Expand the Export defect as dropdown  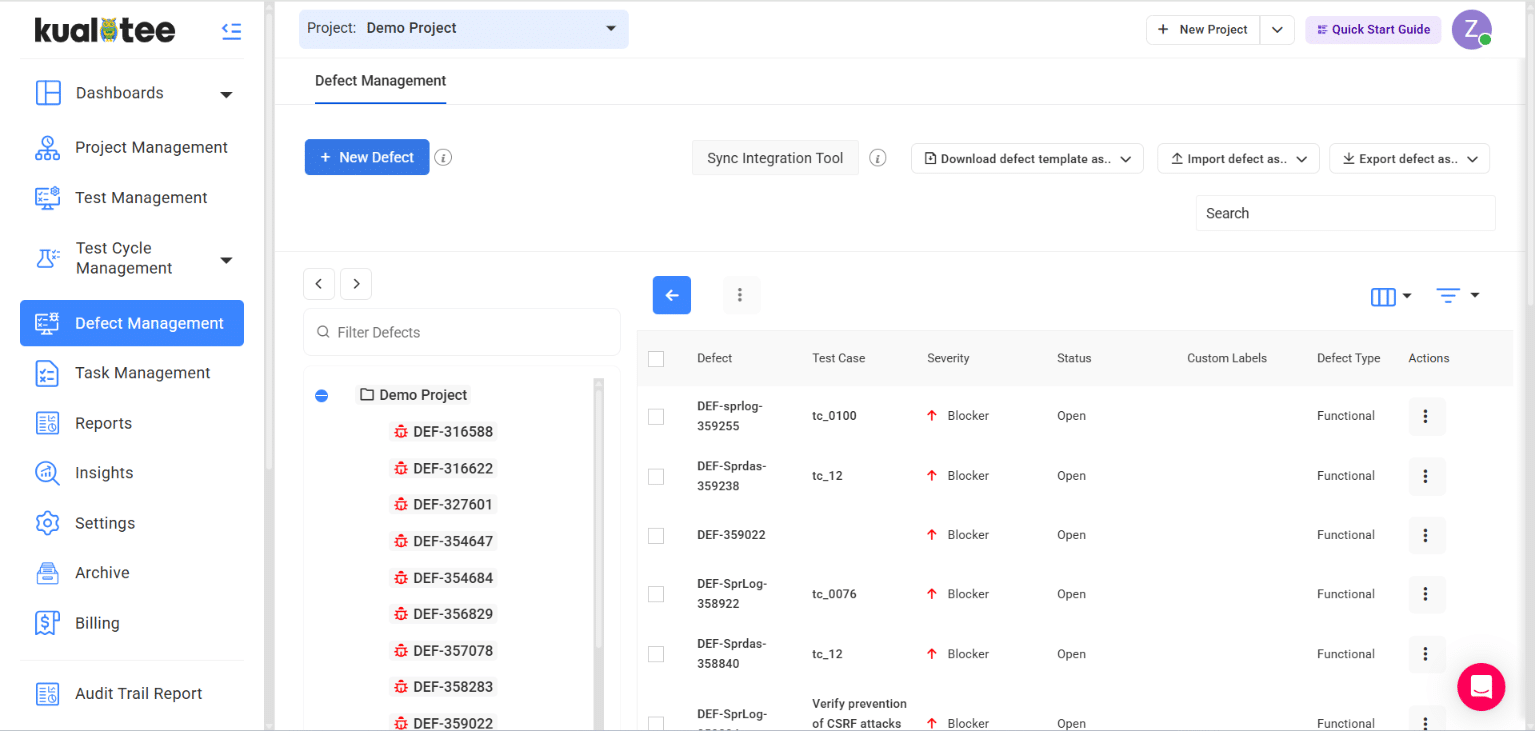click(1409, 159)
